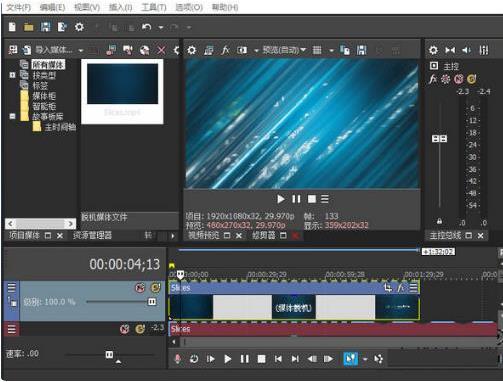Click the master volume fader

[439, 138]
